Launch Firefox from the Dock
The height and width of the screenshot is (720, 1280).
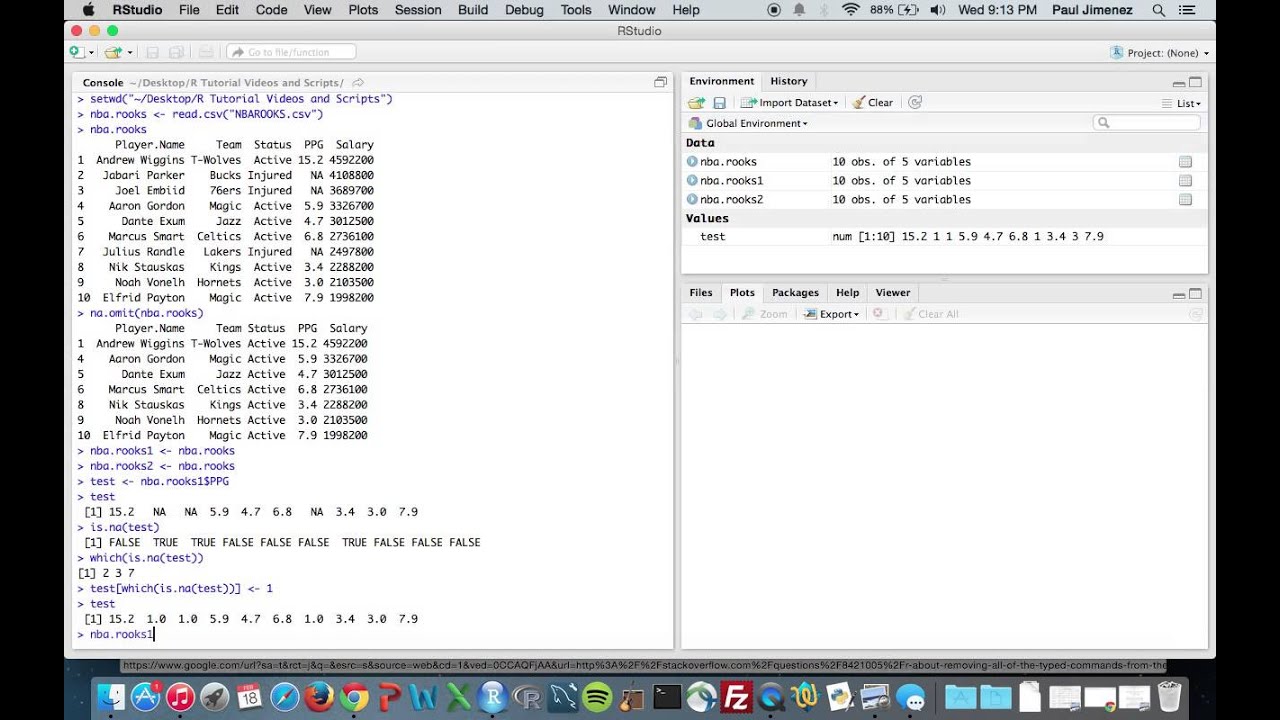pos(319,696)
